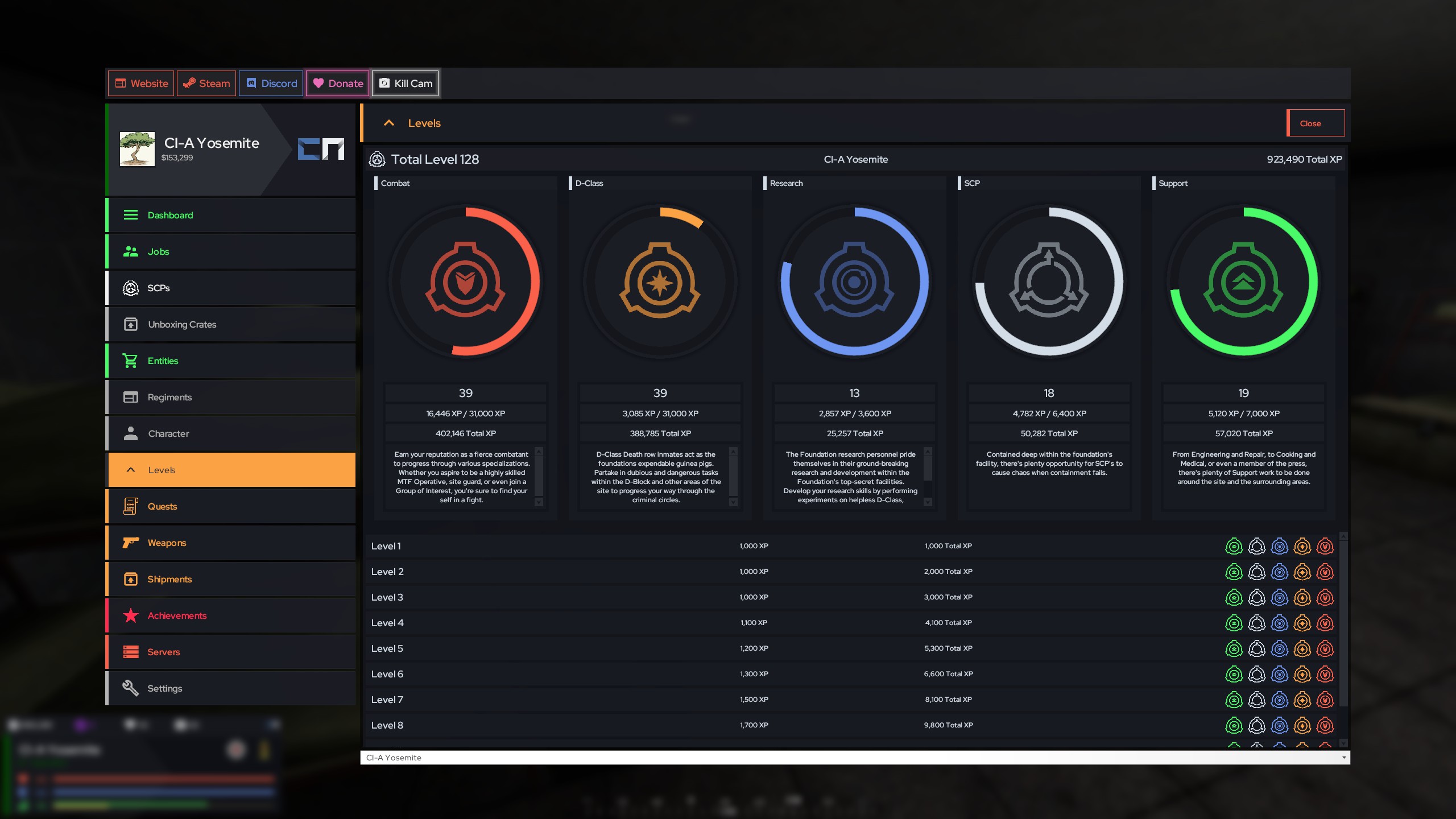
Task: Open the SCPs menu item
Action: (x=231, y=288)
